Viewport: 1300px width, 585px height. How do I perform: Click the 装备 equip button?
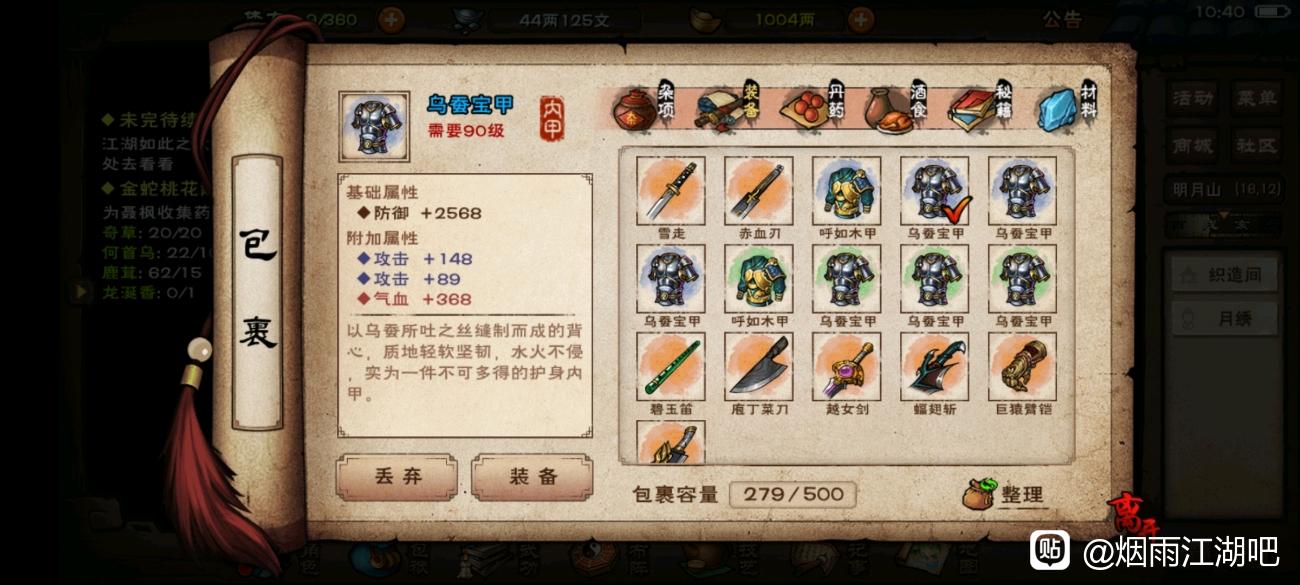click(532, 477)
